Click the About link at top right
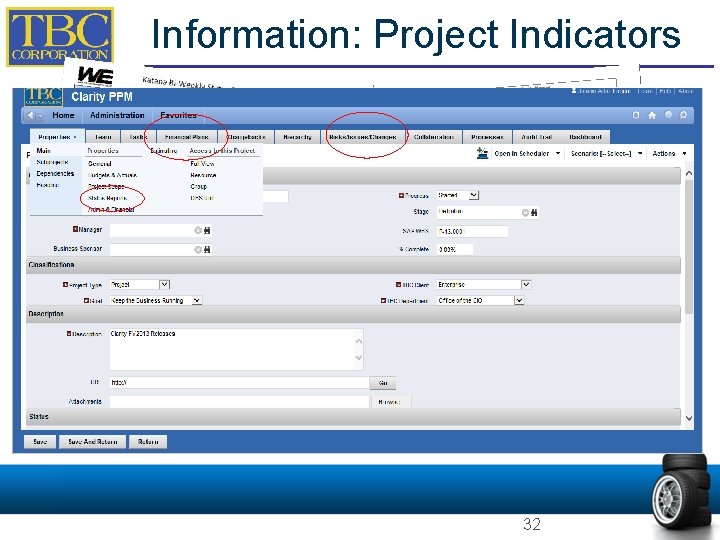 coord(685,91)
